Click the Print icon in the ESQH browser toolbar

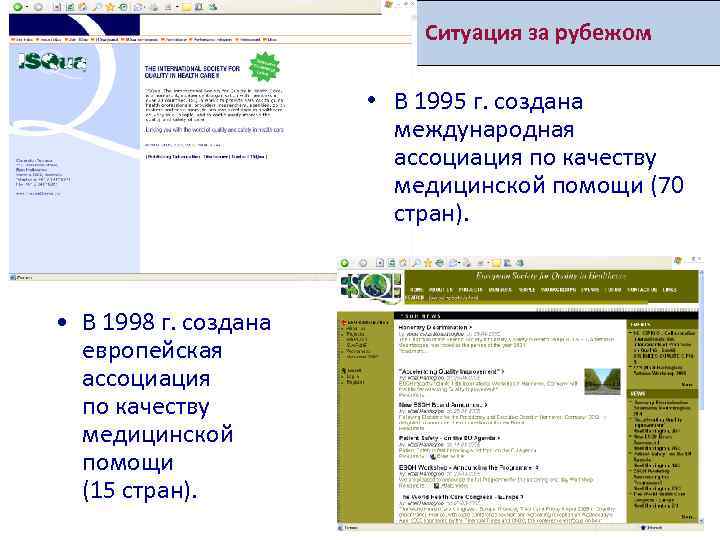(466, 263)
